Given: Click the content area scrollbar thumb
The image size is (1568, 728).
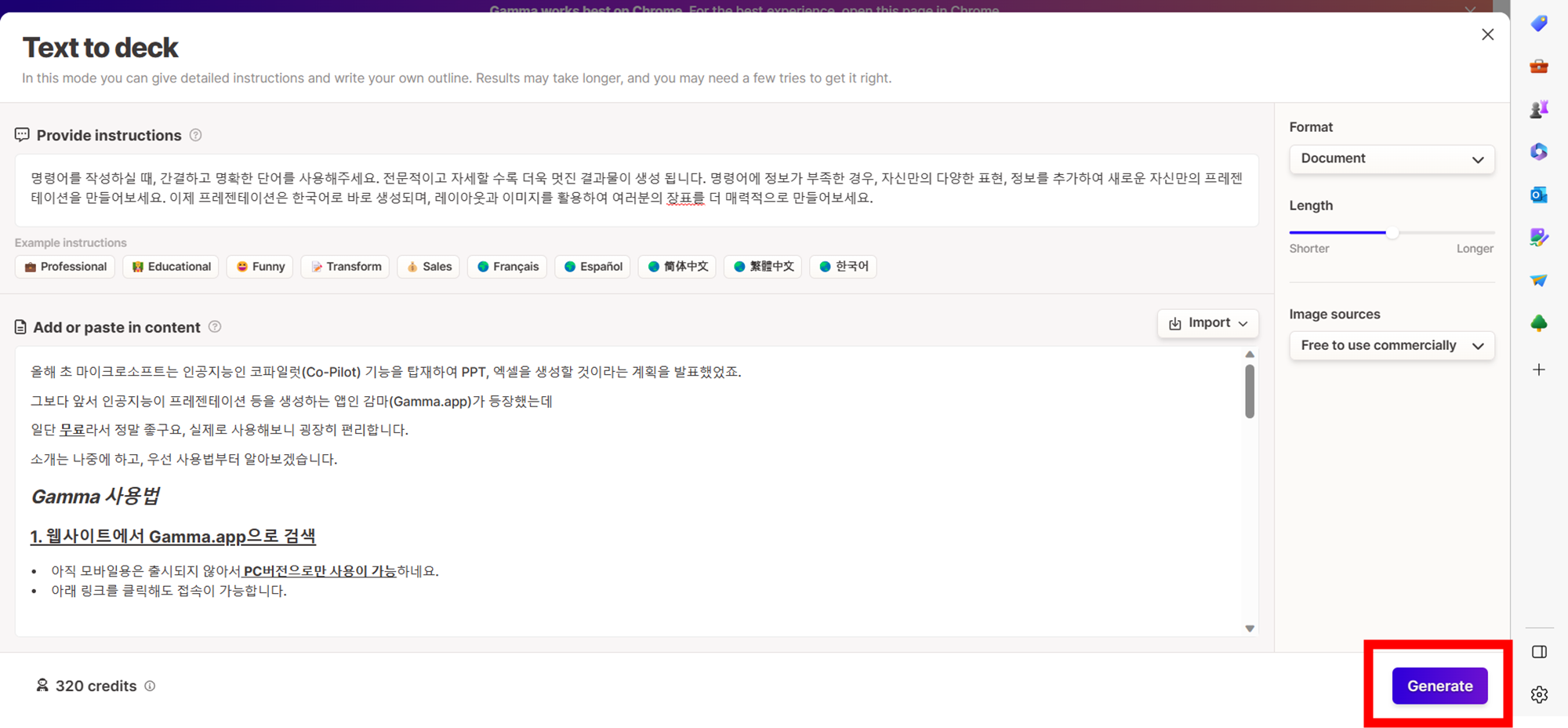Looking at the screenshot, I should 1250,391.
